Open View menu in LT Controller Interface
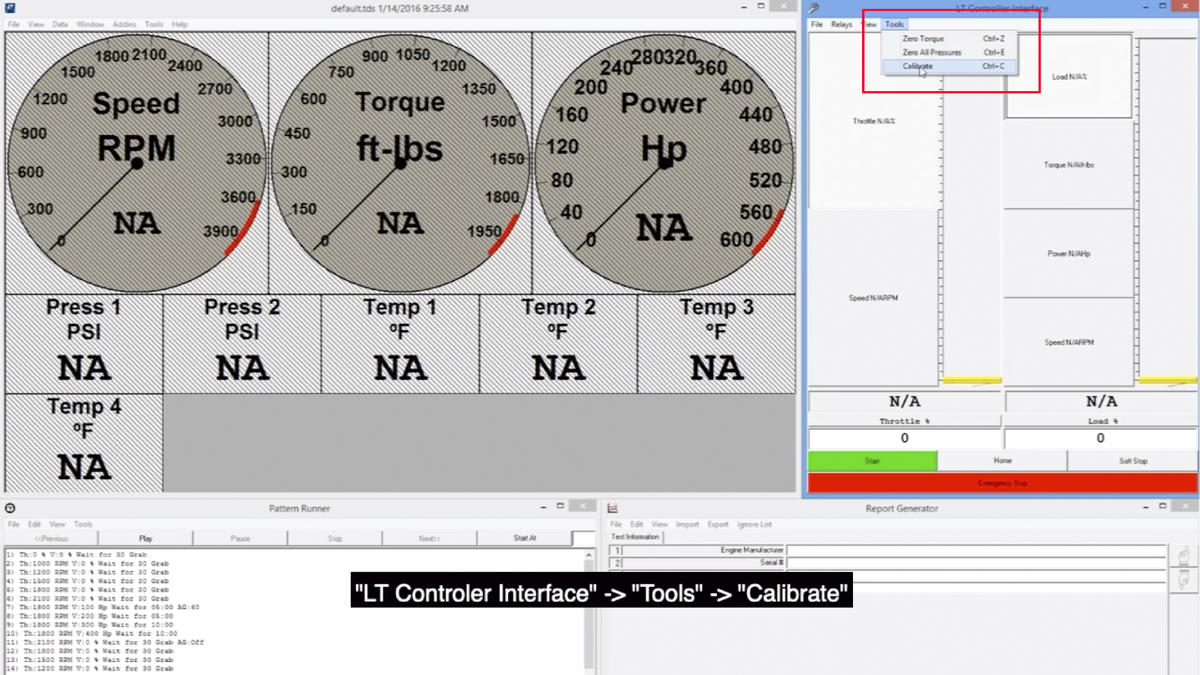 [869, 24]
